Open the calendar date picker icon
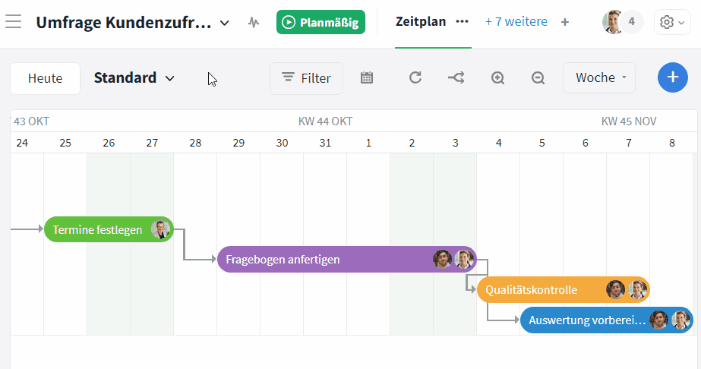 coord(367,78)
